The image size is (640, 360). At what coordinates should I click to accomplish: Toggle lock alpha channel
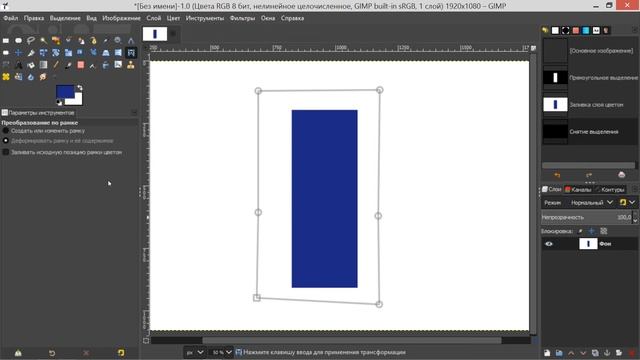tap(604, 231)
